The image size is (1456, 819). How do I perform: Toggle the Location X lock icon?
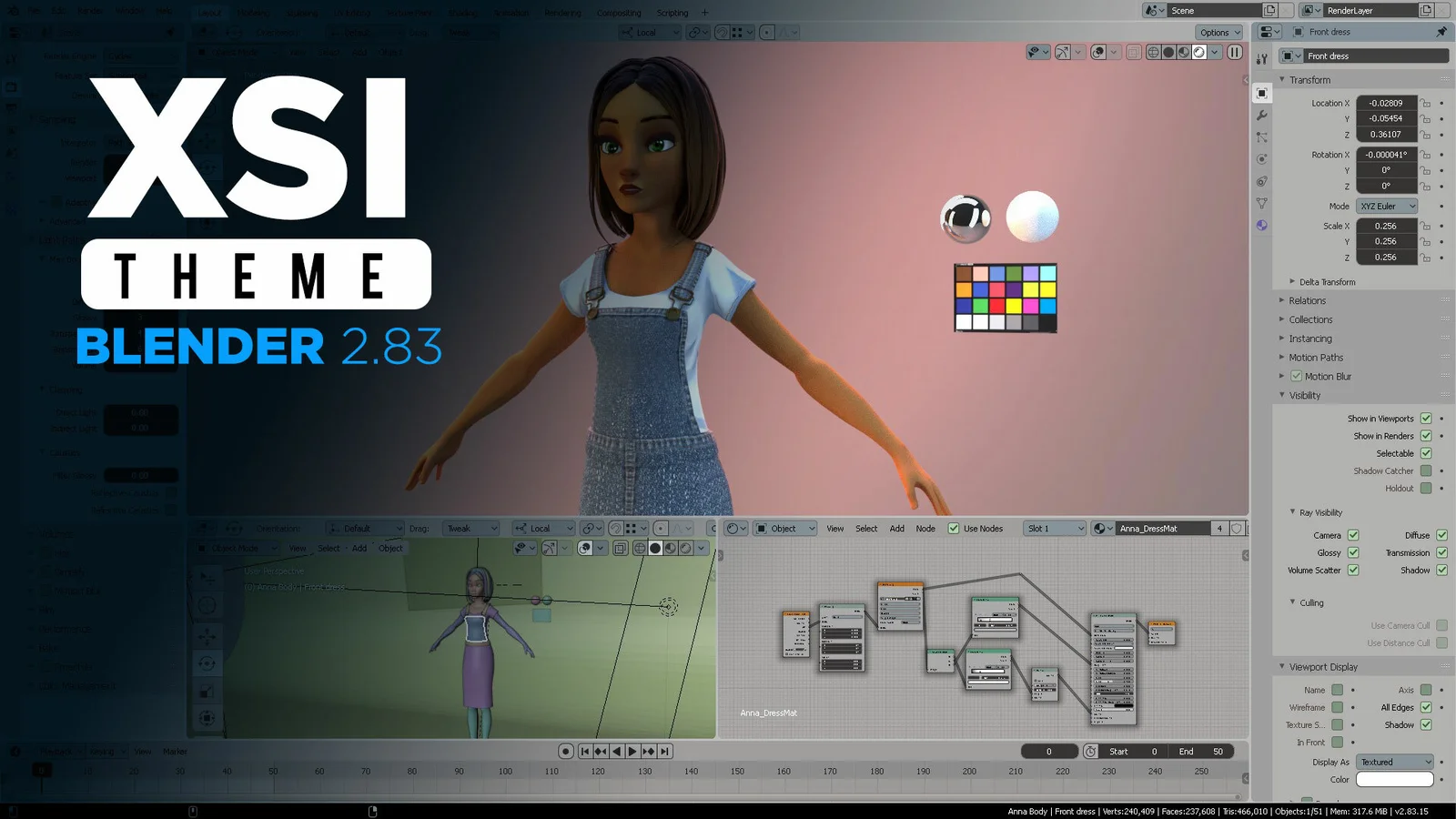1426,104
